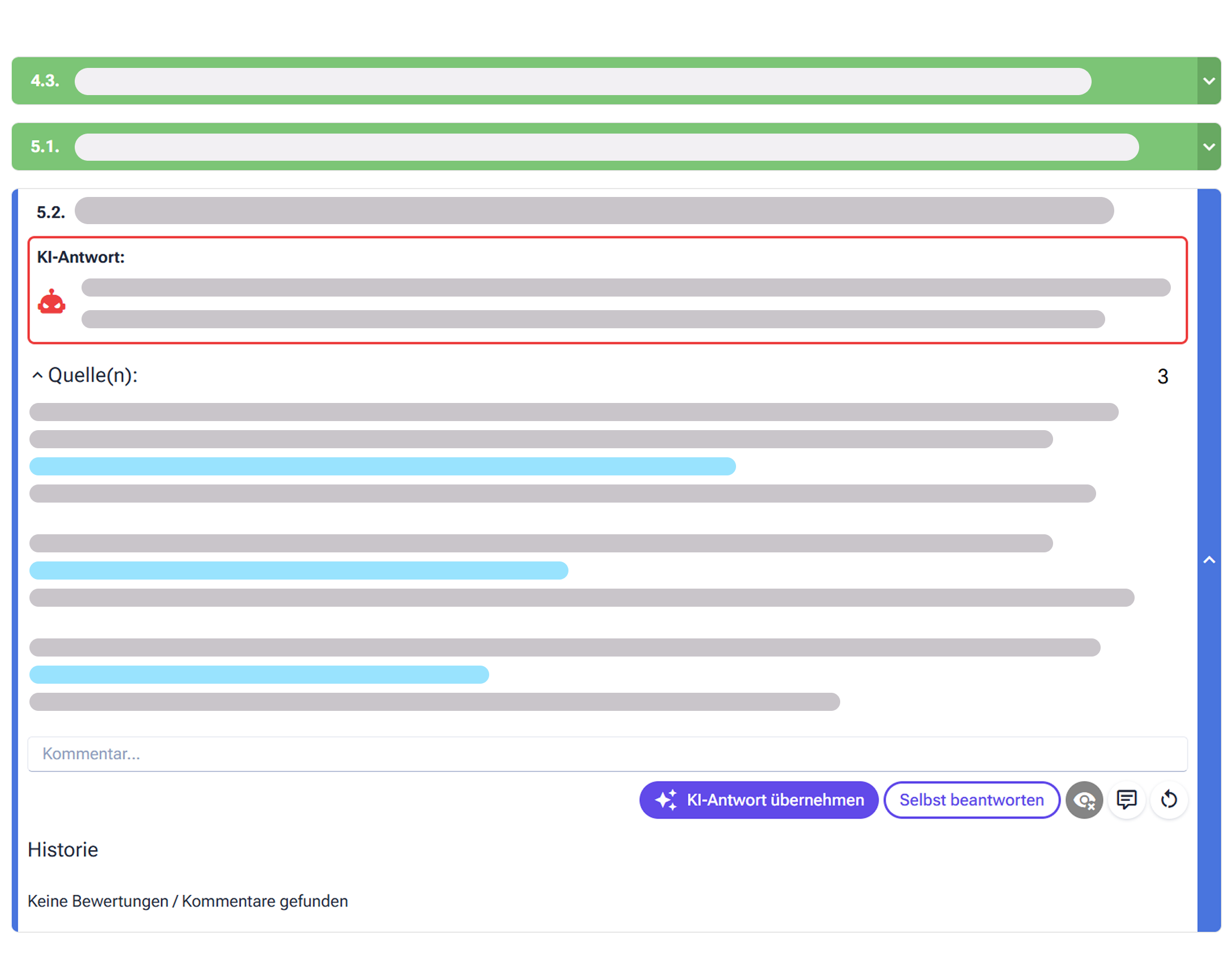Screen dimensions: 1232x978
Task: Open the comment speech-bubble icon
Action: pos(1126,800)
